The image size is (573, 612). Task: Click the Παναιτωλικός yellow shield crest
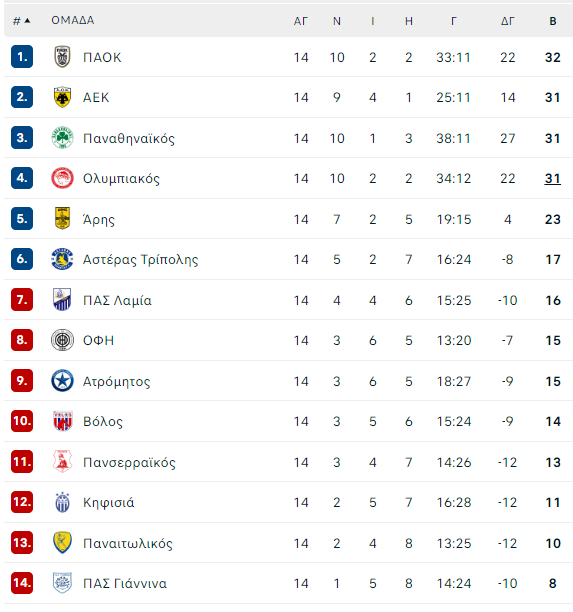pyautogui.click(x=62, y=543)
